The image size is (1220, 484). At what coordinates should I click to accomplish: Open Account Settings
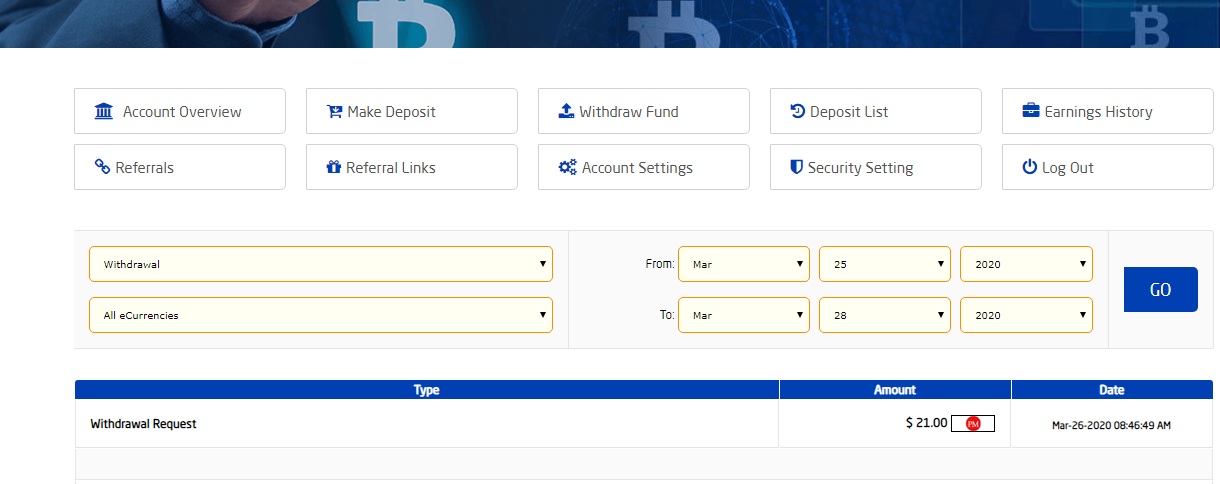click(644, 167)
